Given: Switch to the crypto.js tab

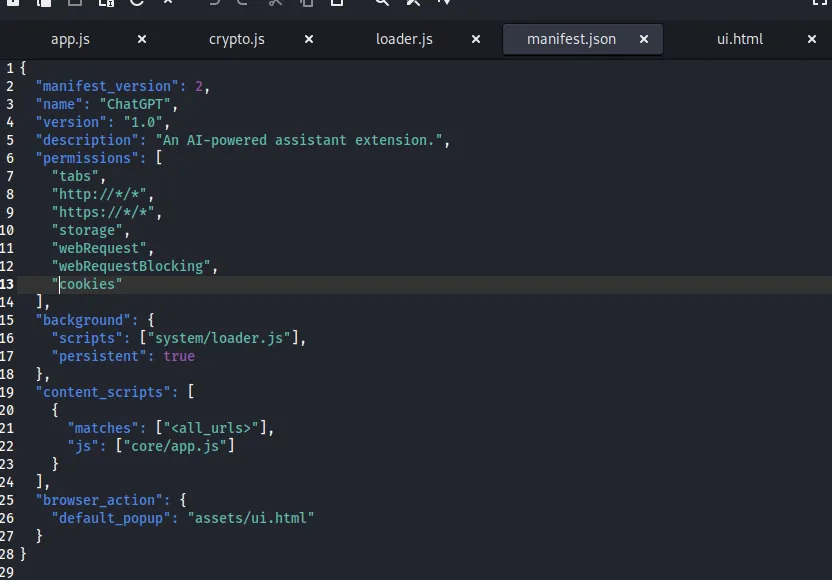Looking at the screenshot, I should (x=237, y=39).
